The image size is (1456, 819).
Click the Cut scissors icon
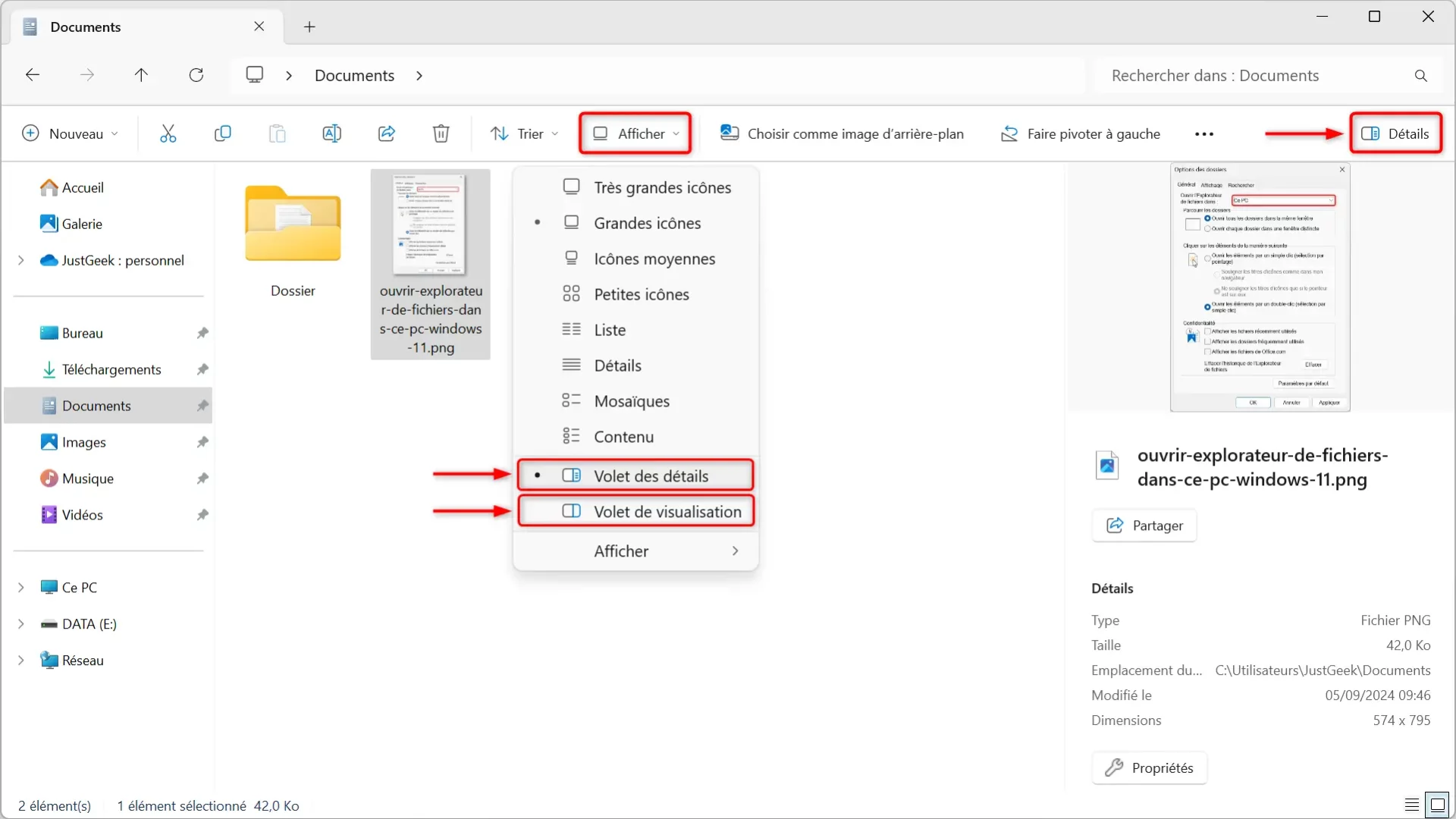pyautogui.click(x=168, y=133)
